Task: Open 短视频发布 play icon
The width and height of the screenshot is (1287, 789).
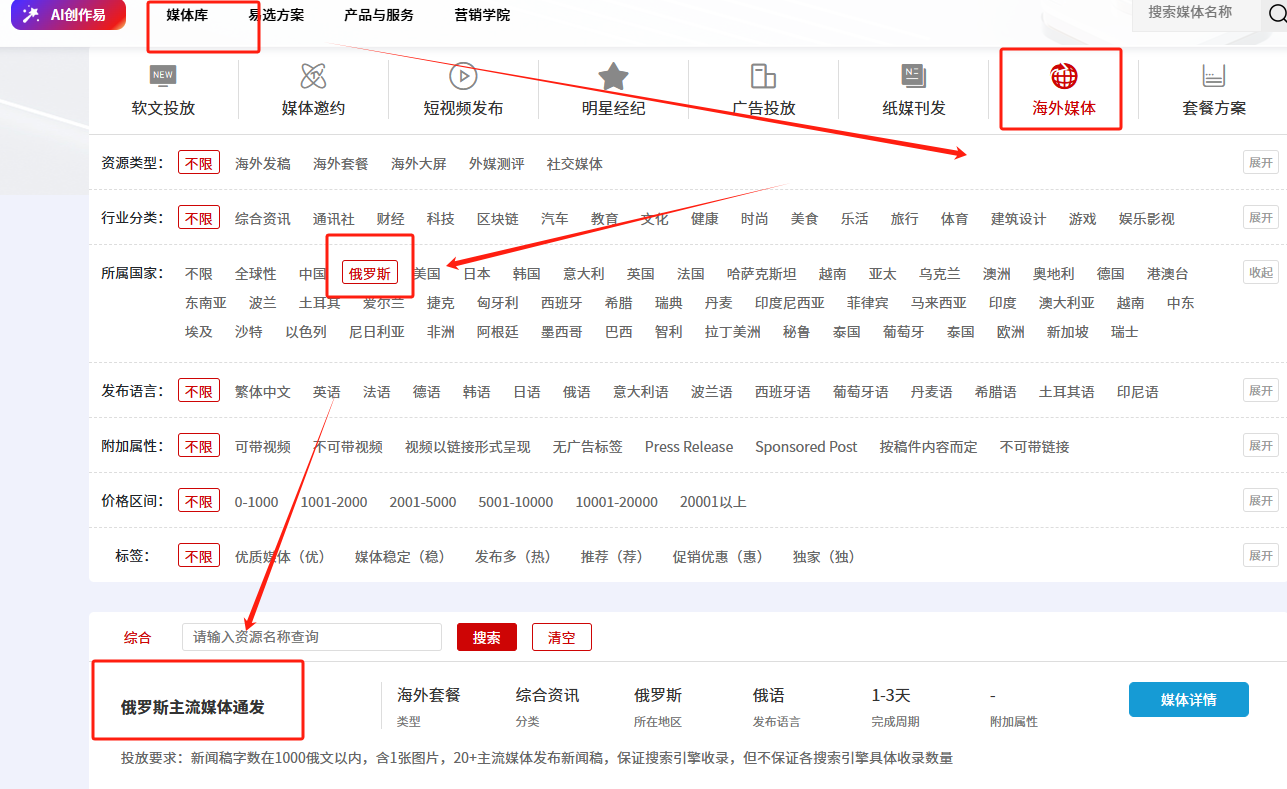Action: 463,76
